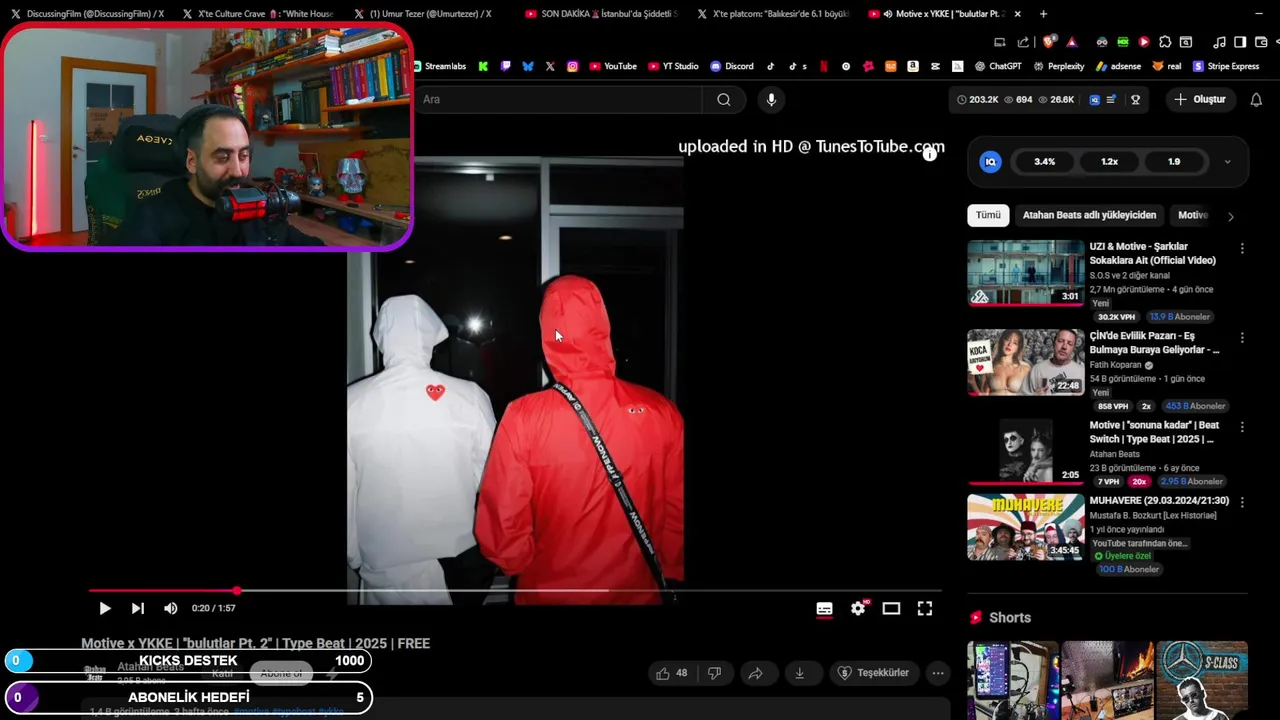This screenshot has height=720, width=1280.
Task: Open the green Kick bookmark icon
Action: [x=483, y=66]
